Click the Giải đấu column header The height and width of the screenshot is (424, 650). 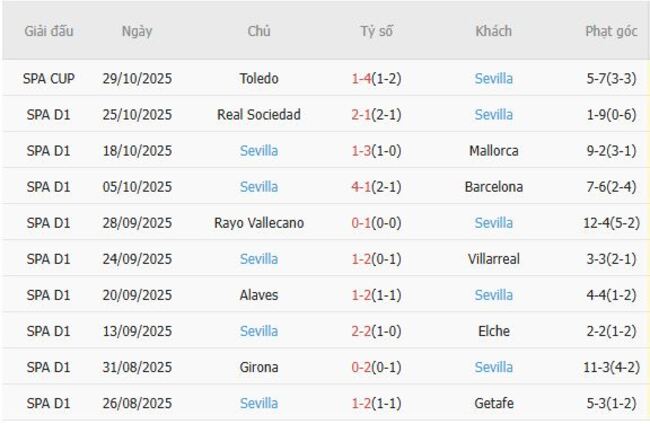tap(48, 31)
